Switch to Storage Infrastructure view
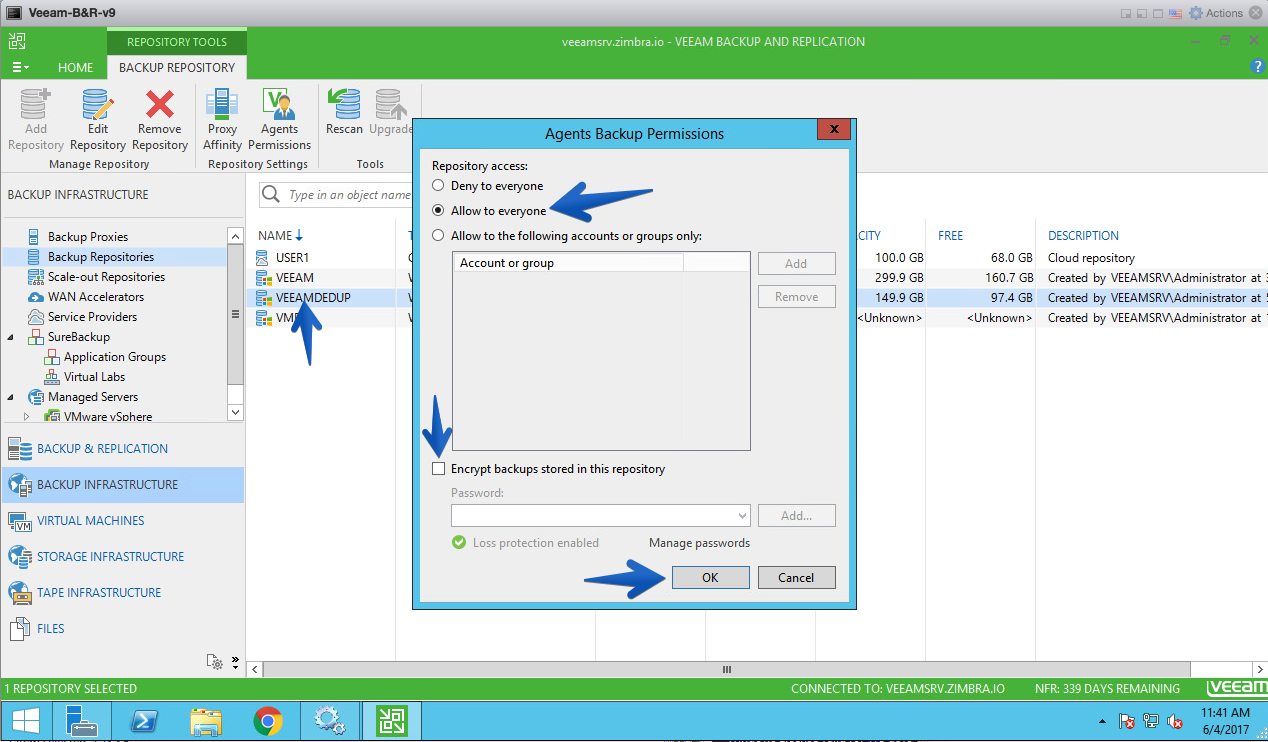This screenshot has height=742, width=1268. (122, 557)
